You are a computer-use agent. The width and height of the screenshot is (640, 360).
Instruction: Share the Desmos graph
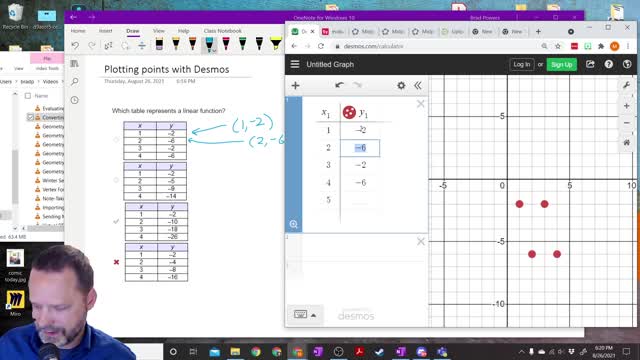point(590,64)
